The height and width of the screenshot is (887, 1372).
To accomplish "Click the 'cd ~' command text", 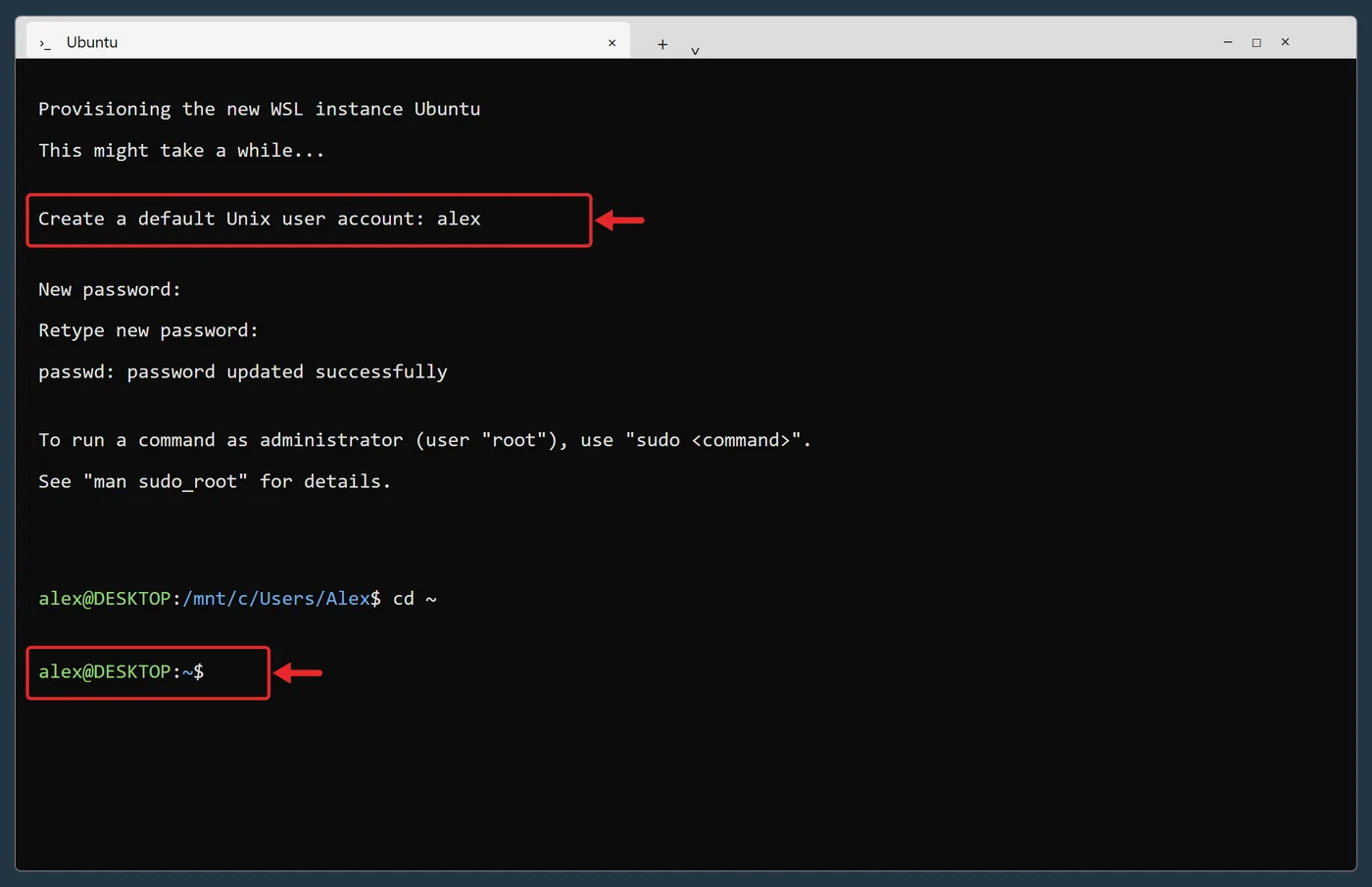I will click(415, 598).
